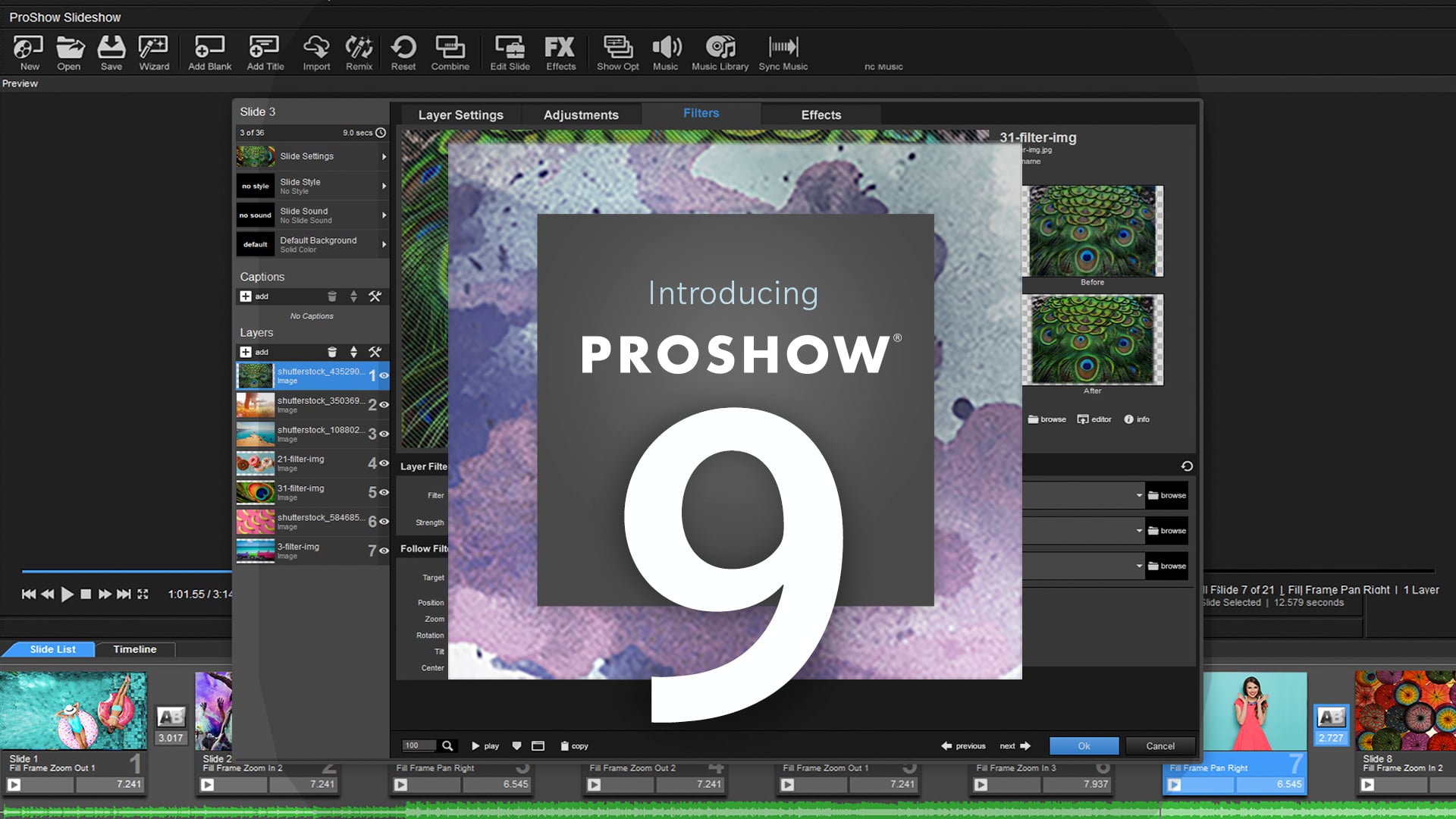Screen dimensions: 1456x819
Task: Expand the Slide Style options
Action: pyautogui.click(x=383, y=186)
